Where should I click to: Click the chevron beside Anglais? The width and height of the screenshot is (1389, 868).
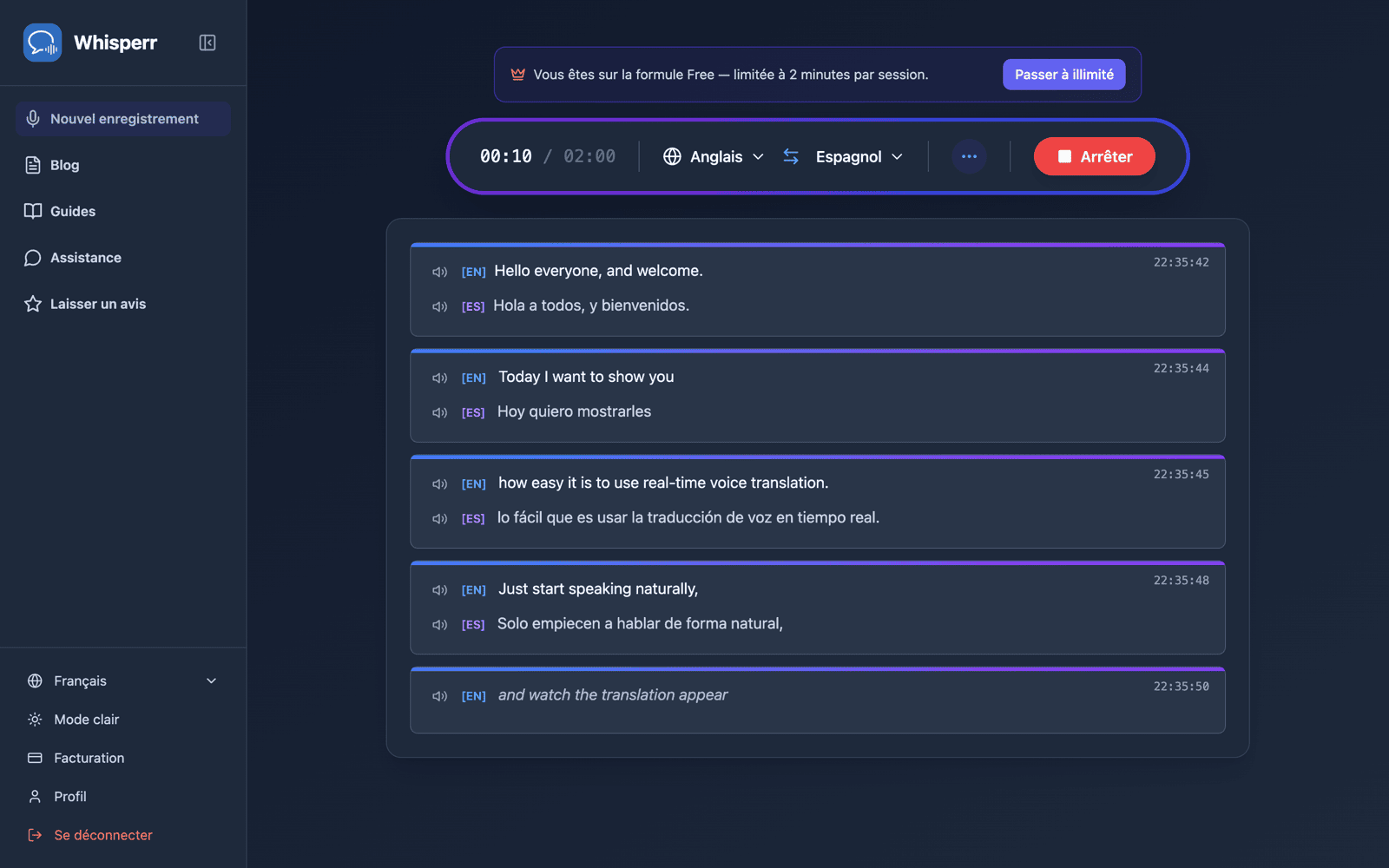[x=758, y=156]
